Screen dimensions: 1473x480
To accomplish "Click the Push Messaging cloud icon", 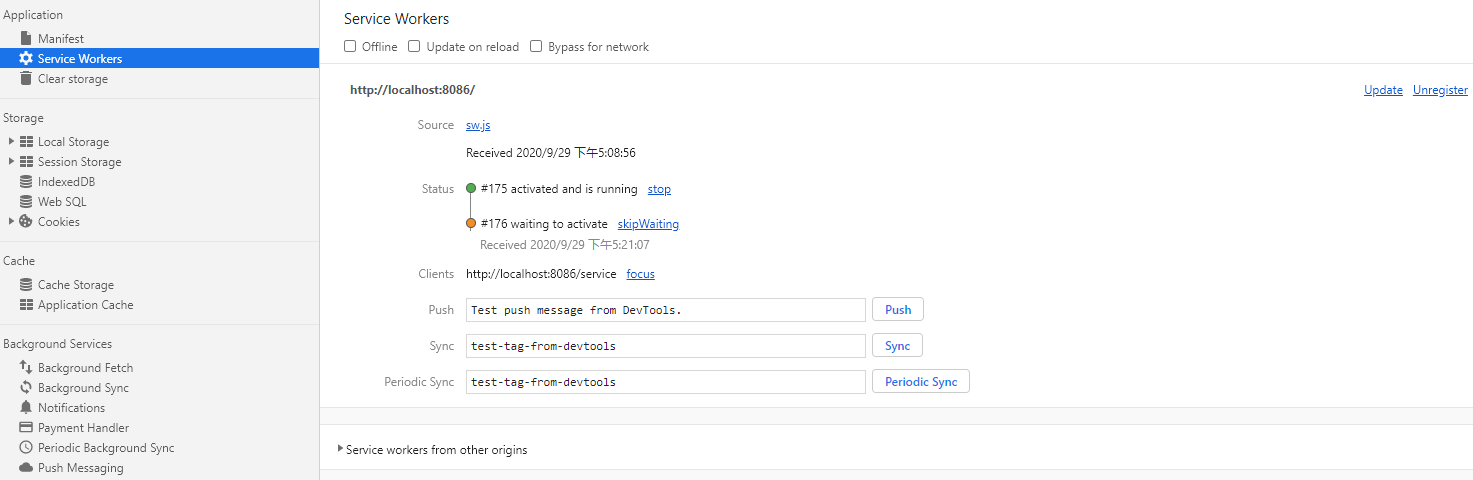I will click(x=27, y=468).
